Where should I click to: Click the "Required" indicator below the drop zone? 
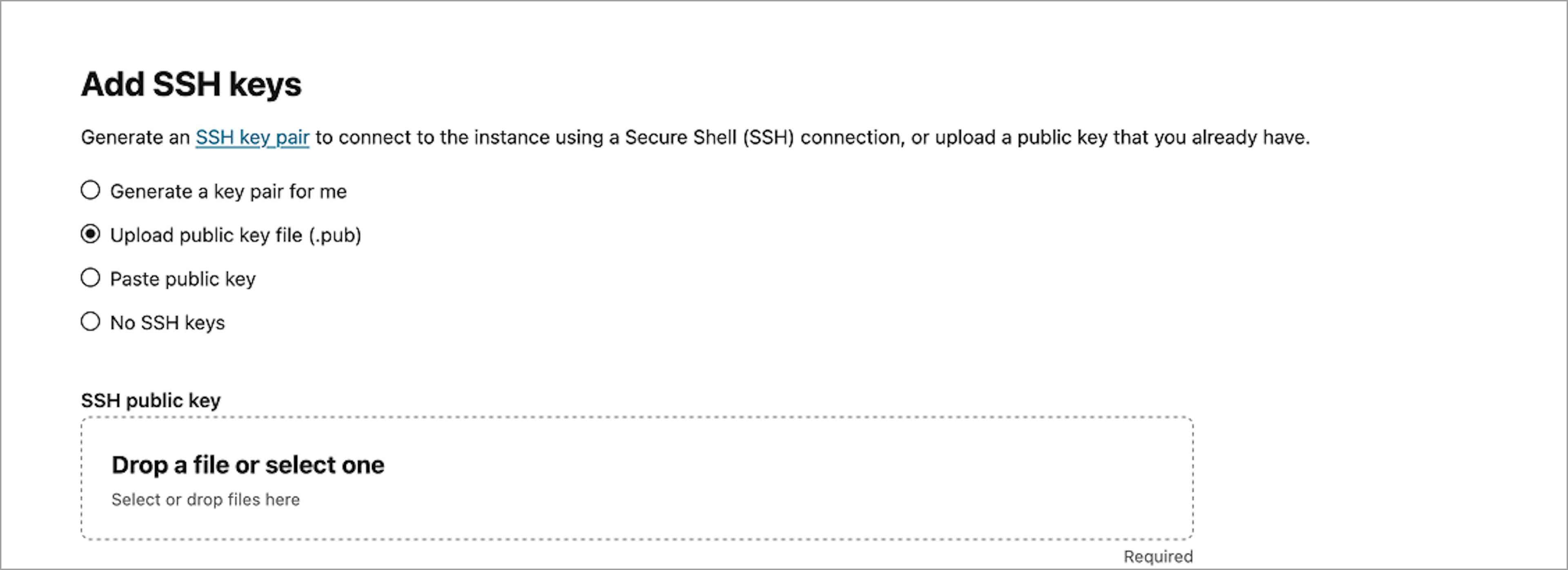point(1158,557)
